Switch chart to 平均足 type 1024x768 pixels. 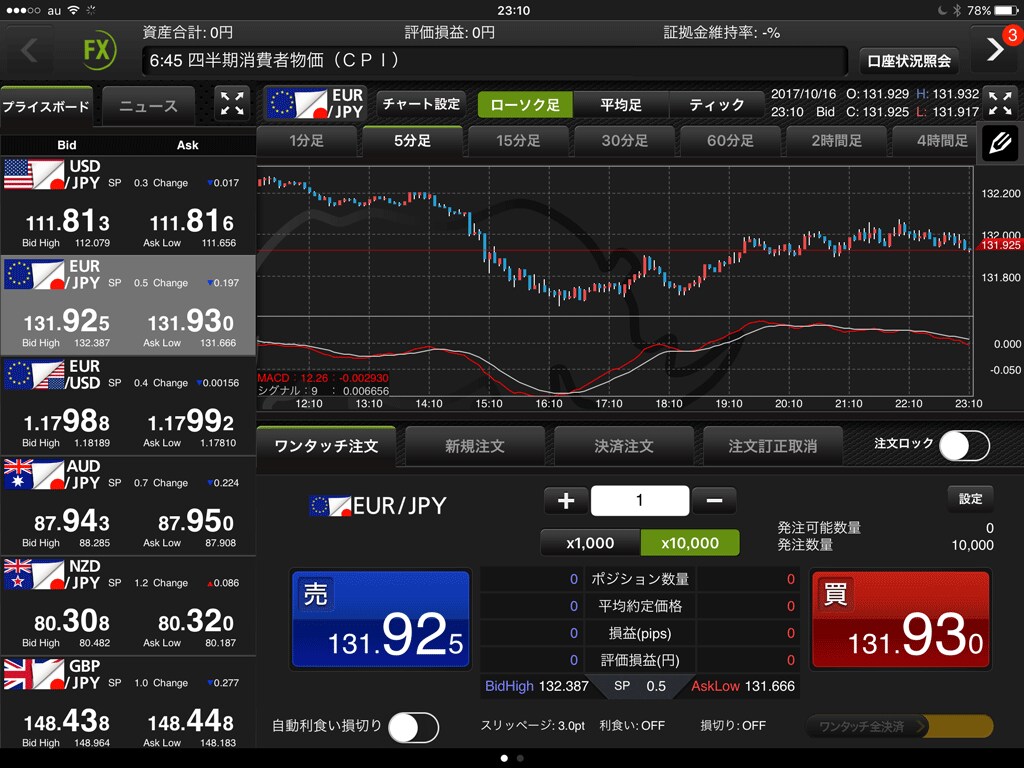tap(621, 104)
